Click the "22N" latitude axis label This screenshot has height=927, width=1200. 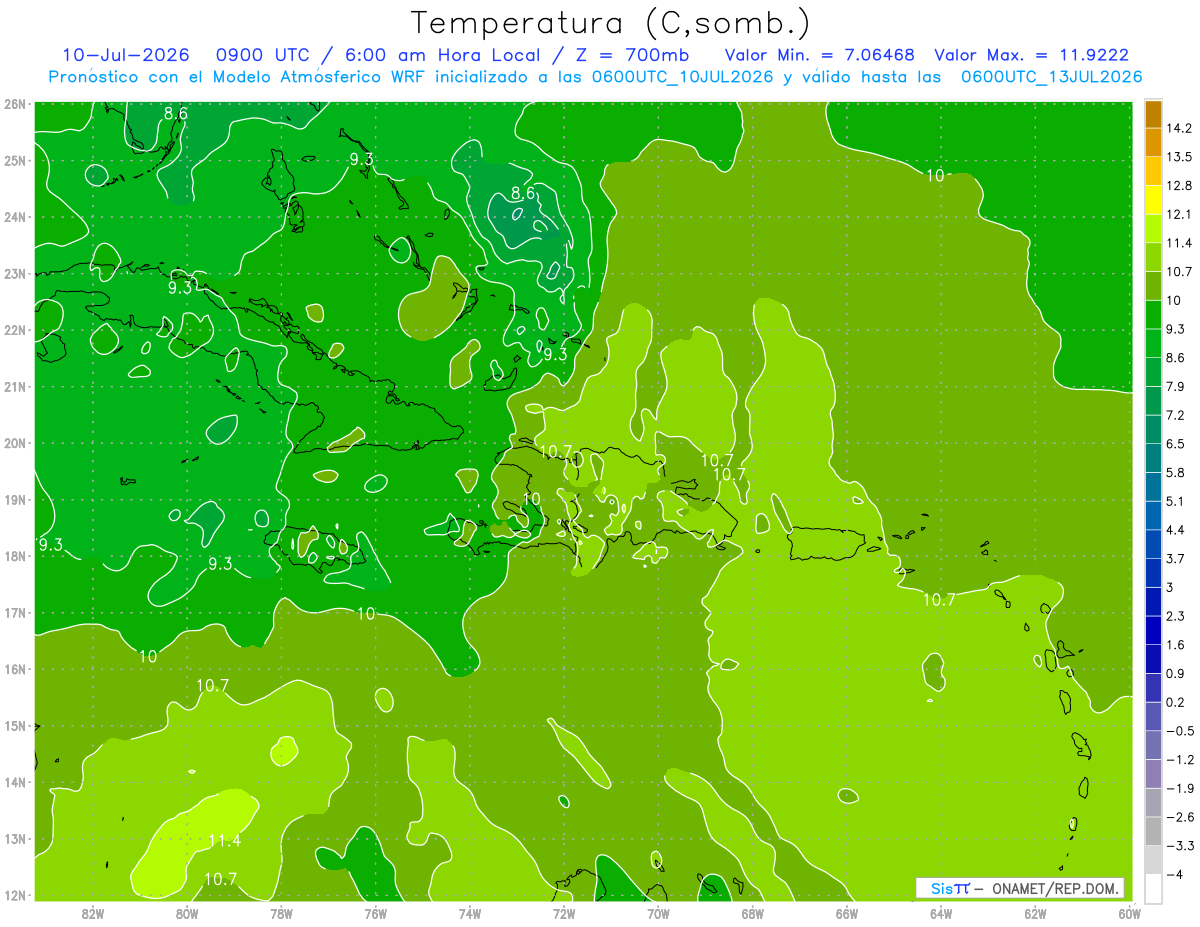click(15, 330)
